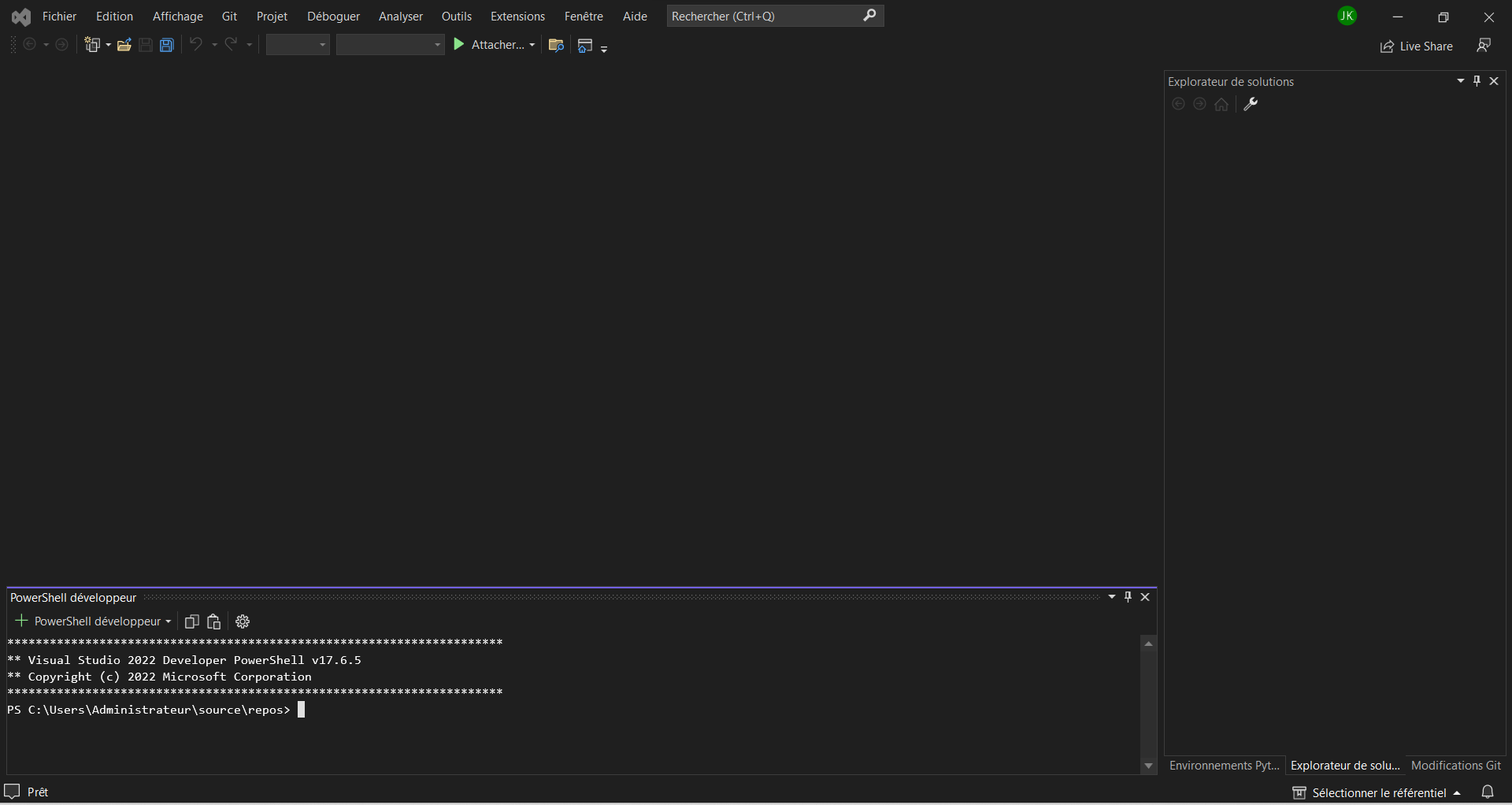1512x805 pixels.
Task: Click the Live Share button
Action: pyautogui.click(x=1417, y=46)
